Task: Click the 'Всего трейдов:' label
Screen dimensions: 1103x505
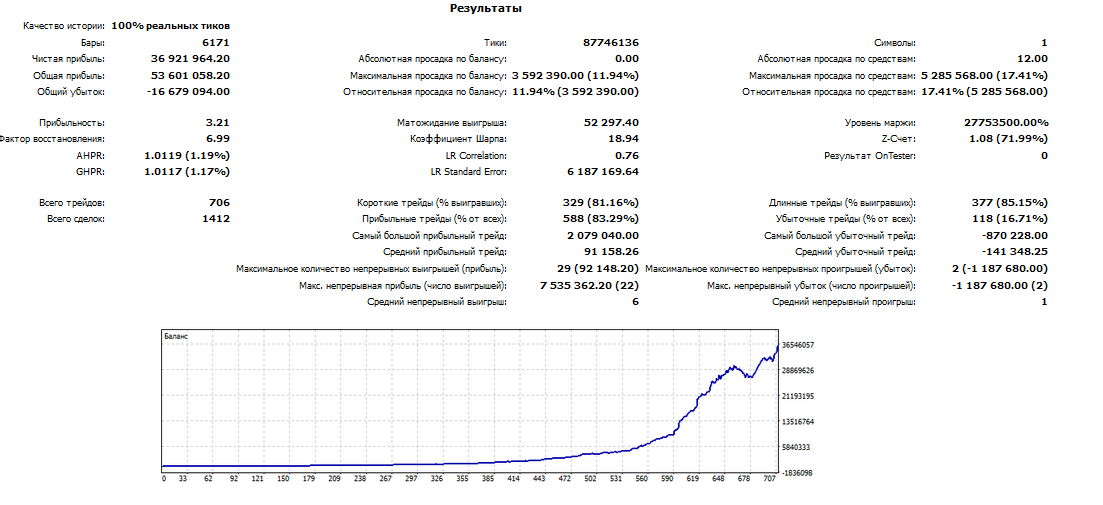Action: (72, 203)
